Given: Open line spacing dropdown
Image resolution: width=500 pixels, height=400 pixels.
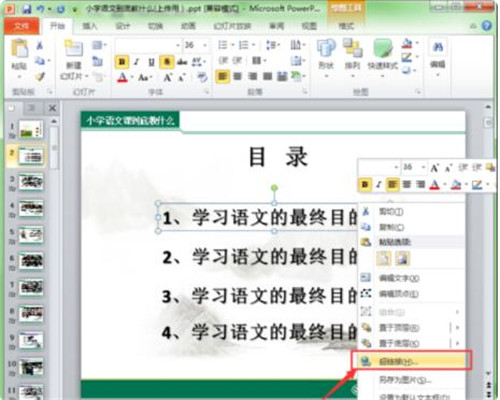Looking at the screenshot, I should (x=273, y=45).
